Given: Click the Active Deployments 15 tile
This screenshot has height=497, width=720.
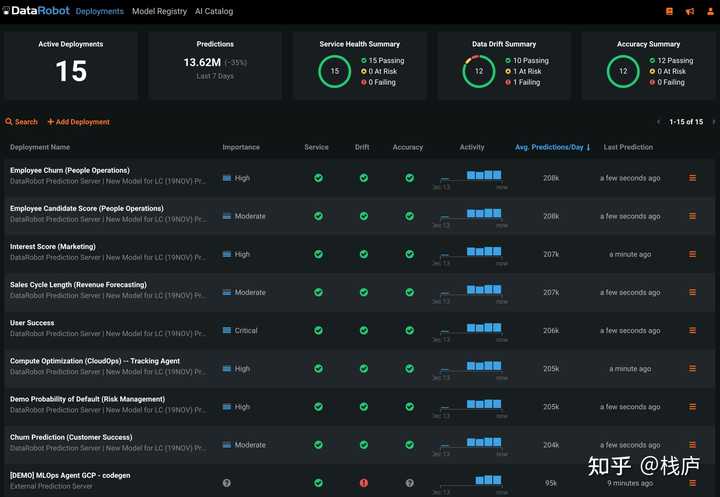Looking at the screenshot, I should 71,66.
